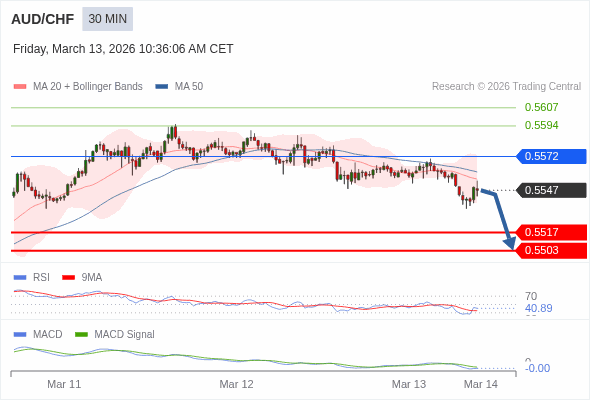This screenshot has width=590, height=400.
Task: Click the RSI 70 level label
Action: click(531, 296)
